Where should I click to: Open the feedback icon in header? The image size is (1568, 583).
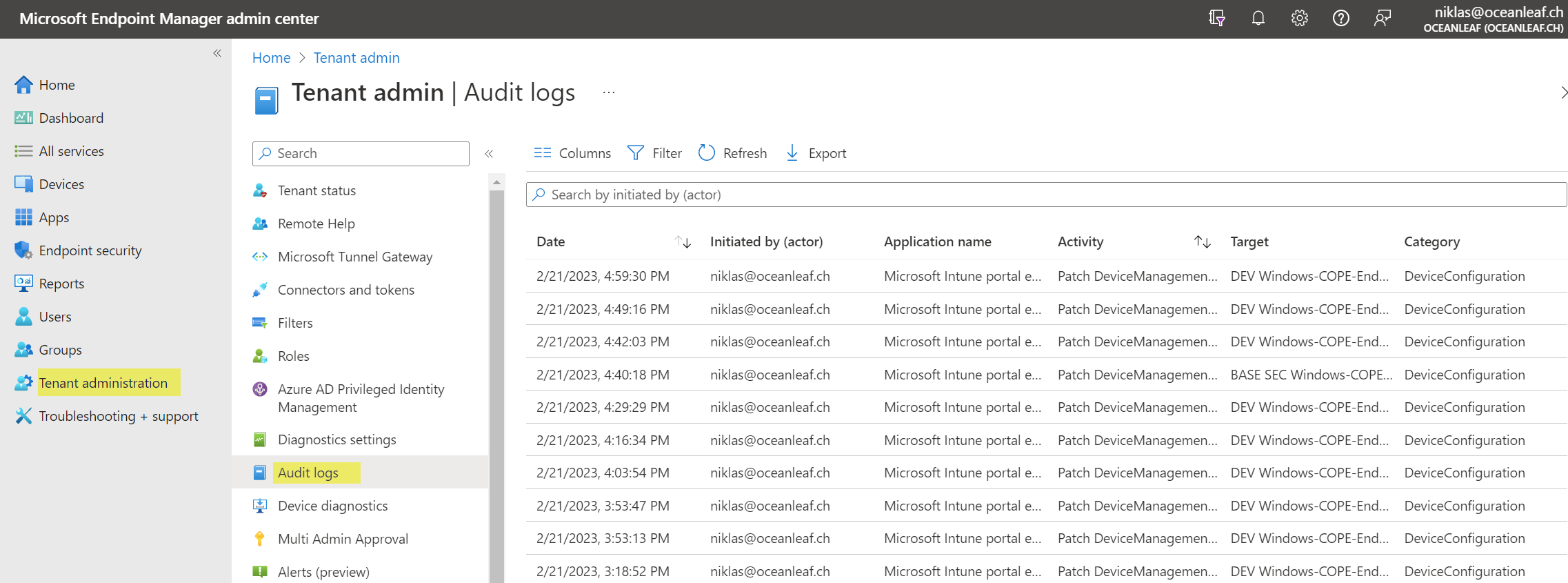pos(1382,18)
